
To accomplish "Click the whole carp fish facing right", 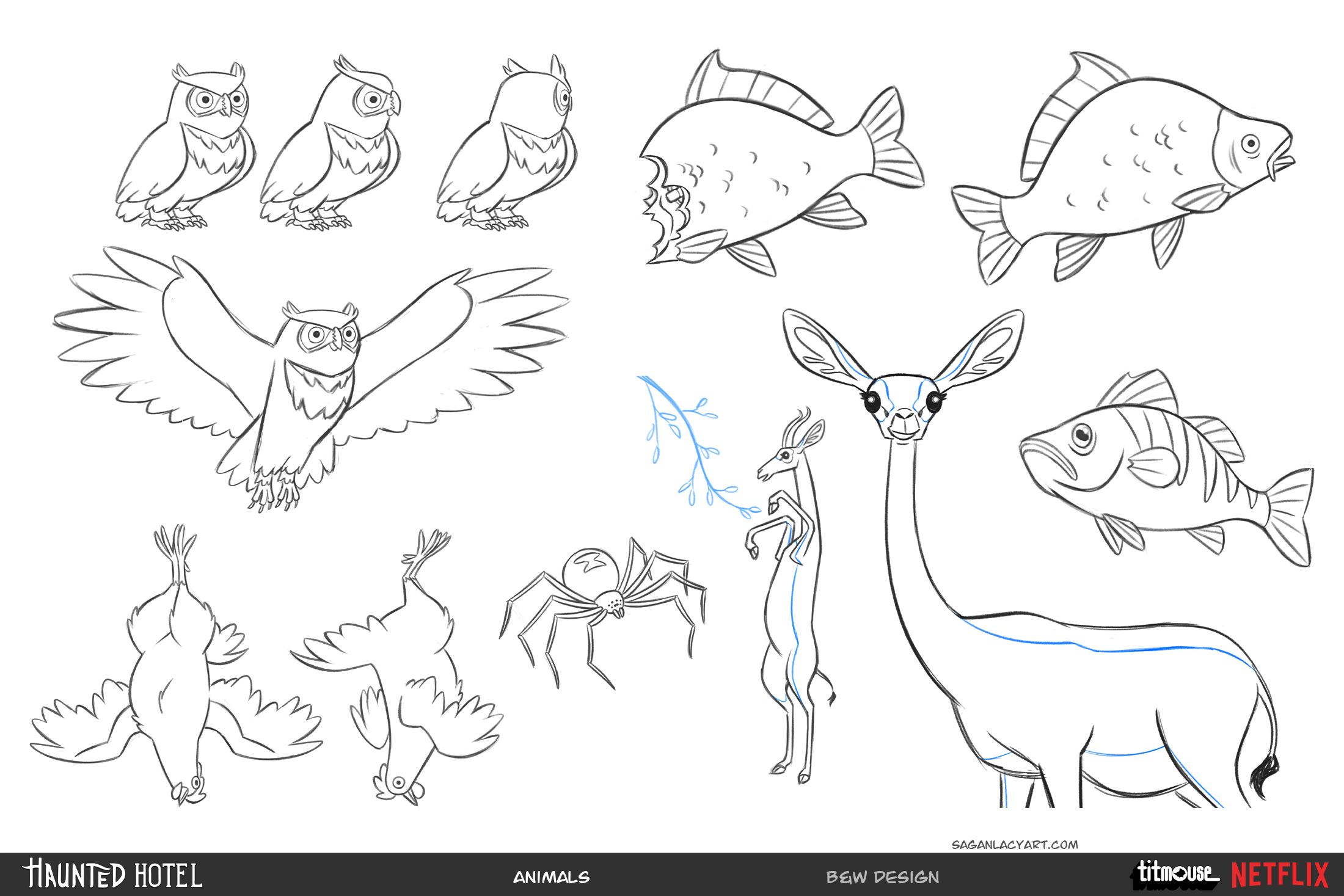I will click(1123, 168).
